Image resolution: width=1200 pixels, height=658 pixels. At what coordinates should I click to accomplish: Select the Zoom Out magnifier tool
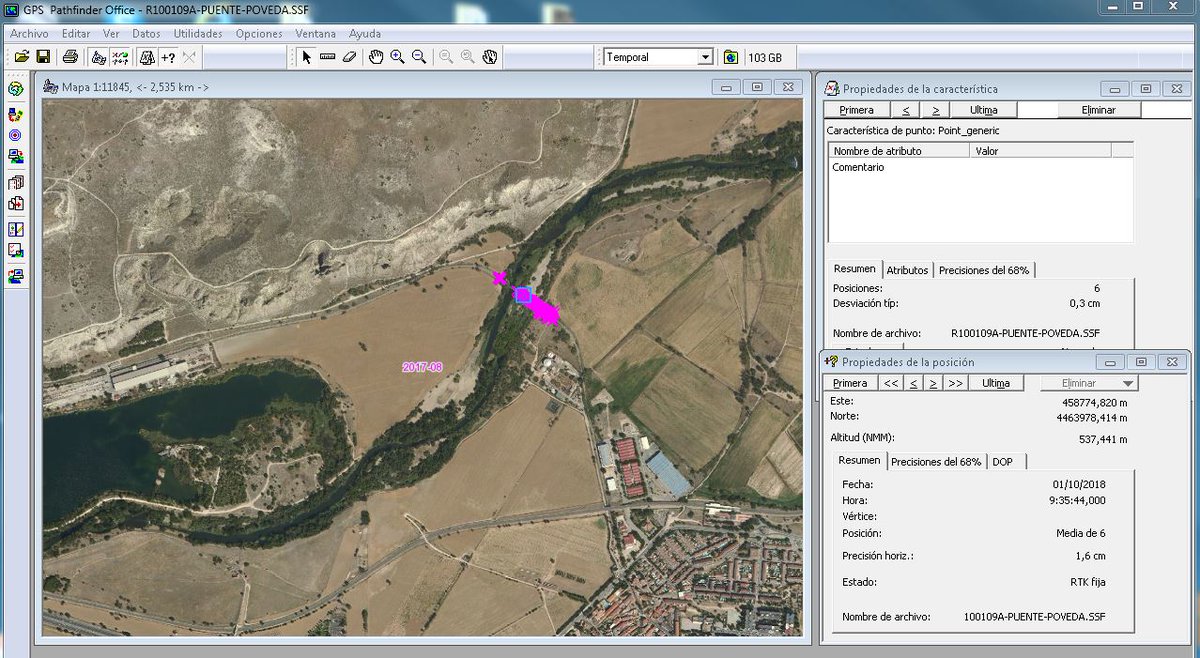(x=420, y=57)
